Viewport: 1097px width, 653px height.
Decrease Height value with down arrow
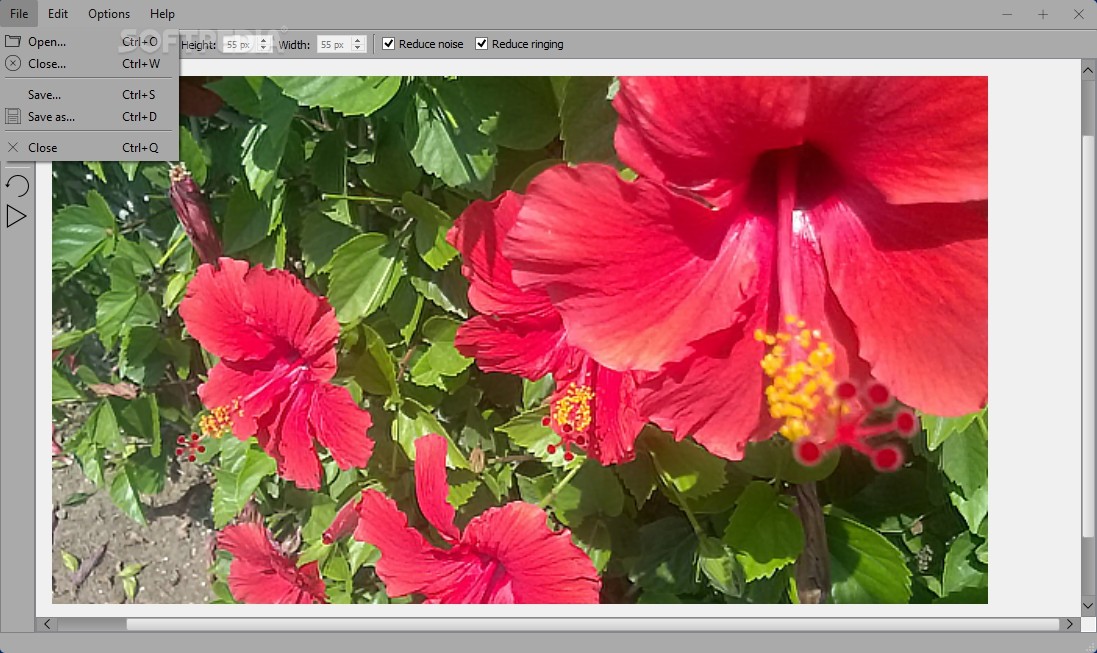[x=263, y=48]
